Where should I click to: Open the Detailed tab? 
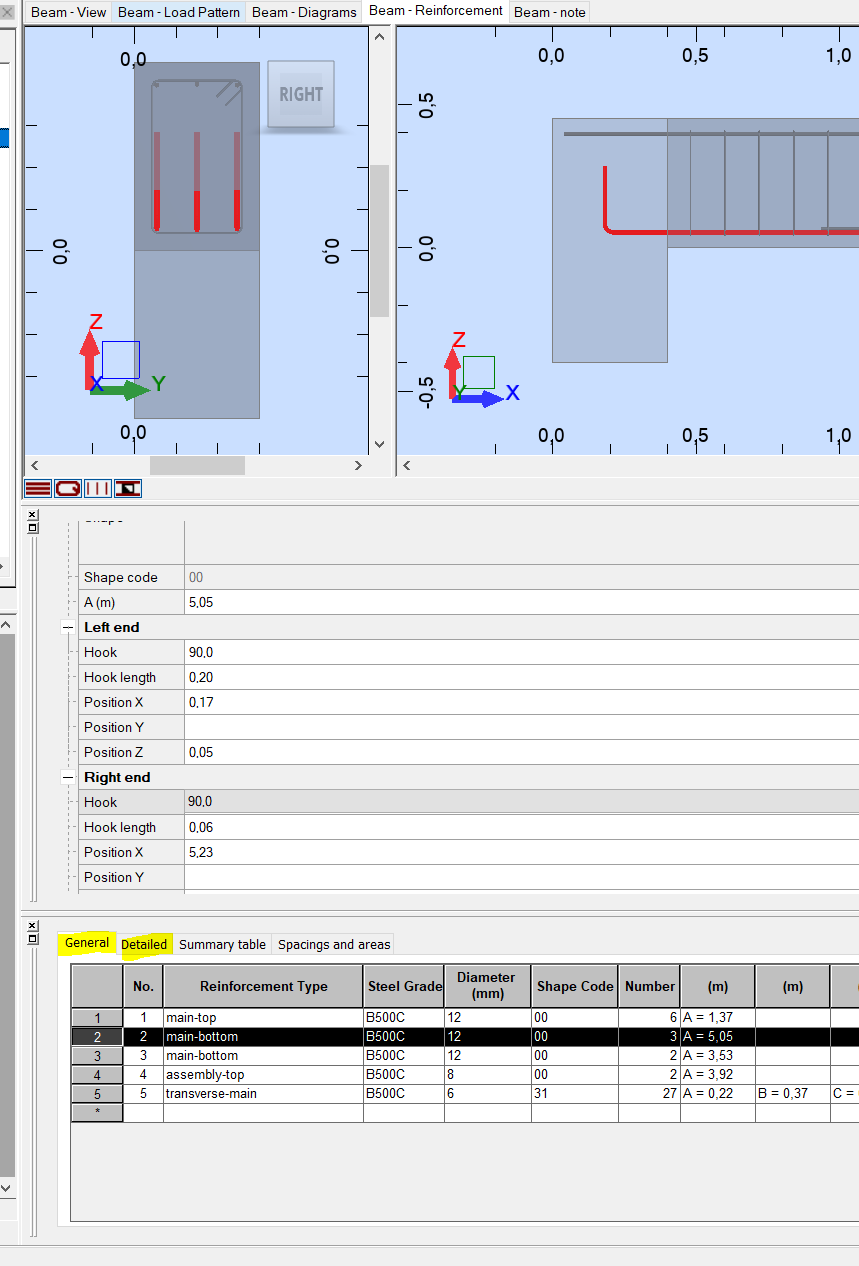144,944
